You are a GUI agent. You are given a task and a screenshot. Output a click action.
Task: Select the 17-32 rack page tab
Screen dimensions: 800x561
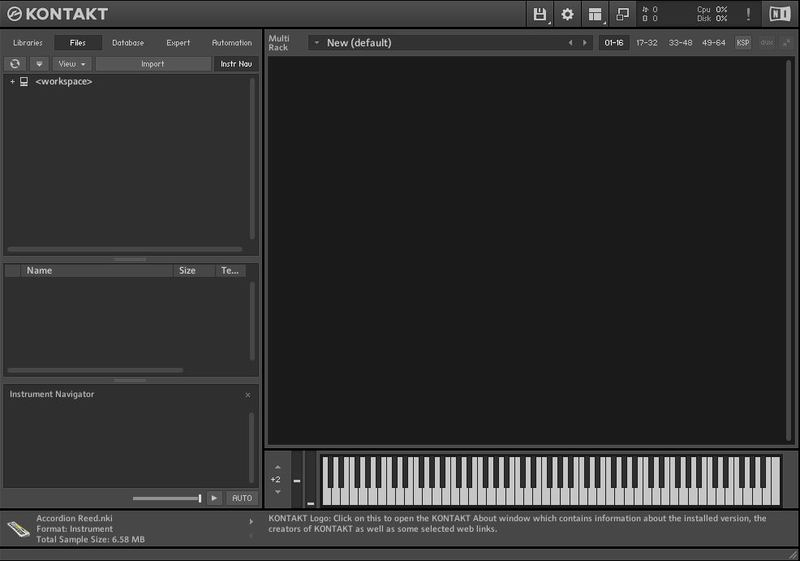[x=647, y=43]
